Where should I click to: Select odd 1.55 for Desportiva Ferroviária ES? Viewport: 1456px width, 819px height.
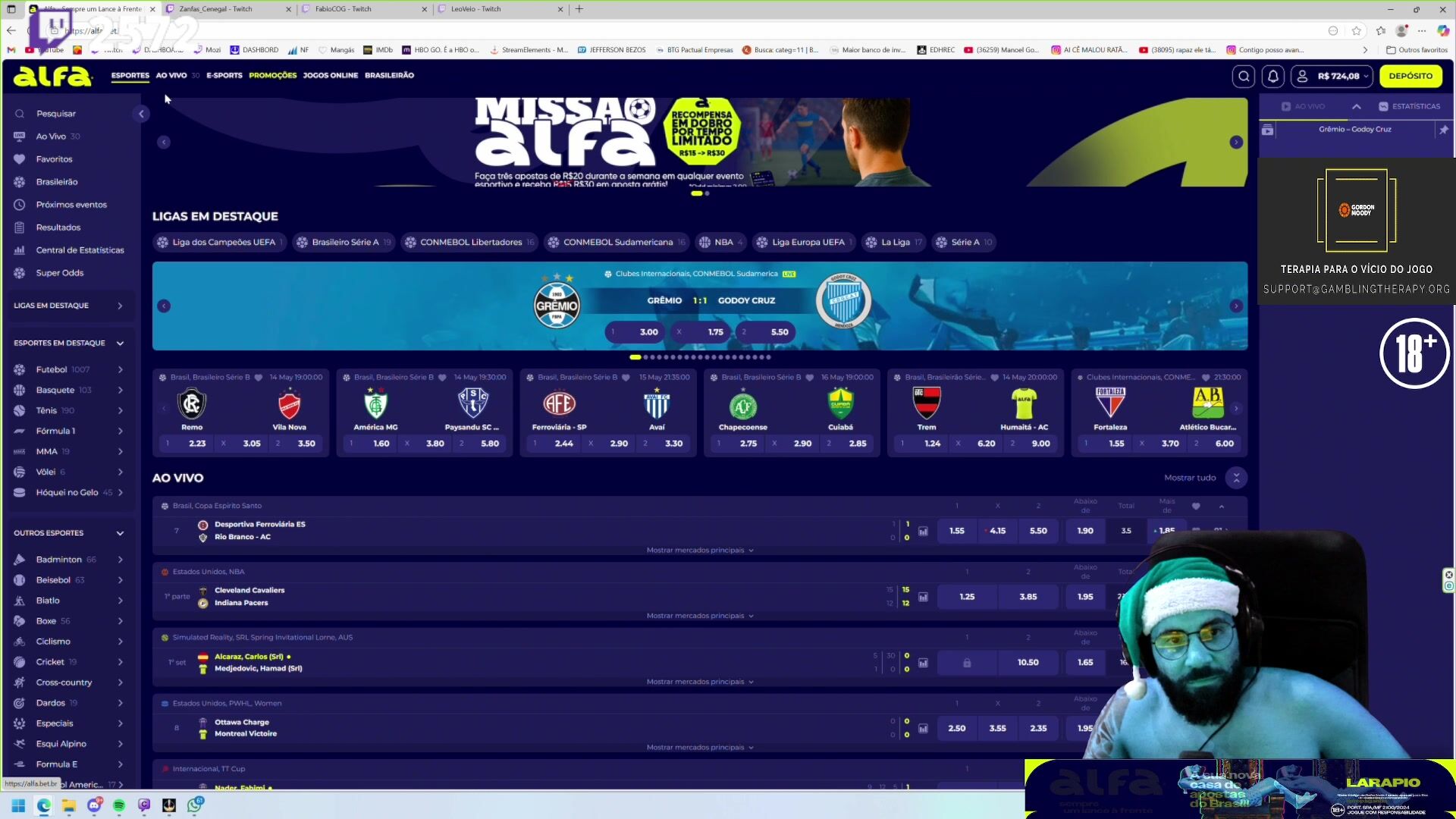(957, 531)
